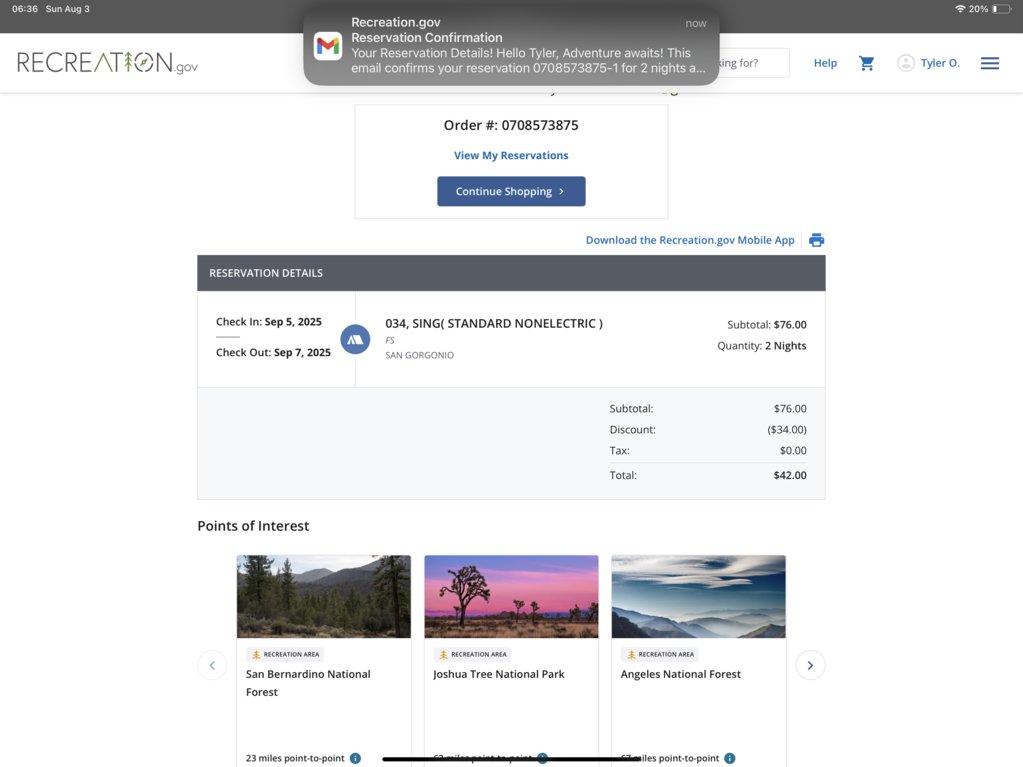The width and height of the screenshot is (1023, 767).
Task: Open the Reservation Confirmation notification banner
Action: (x=511, y=46)
